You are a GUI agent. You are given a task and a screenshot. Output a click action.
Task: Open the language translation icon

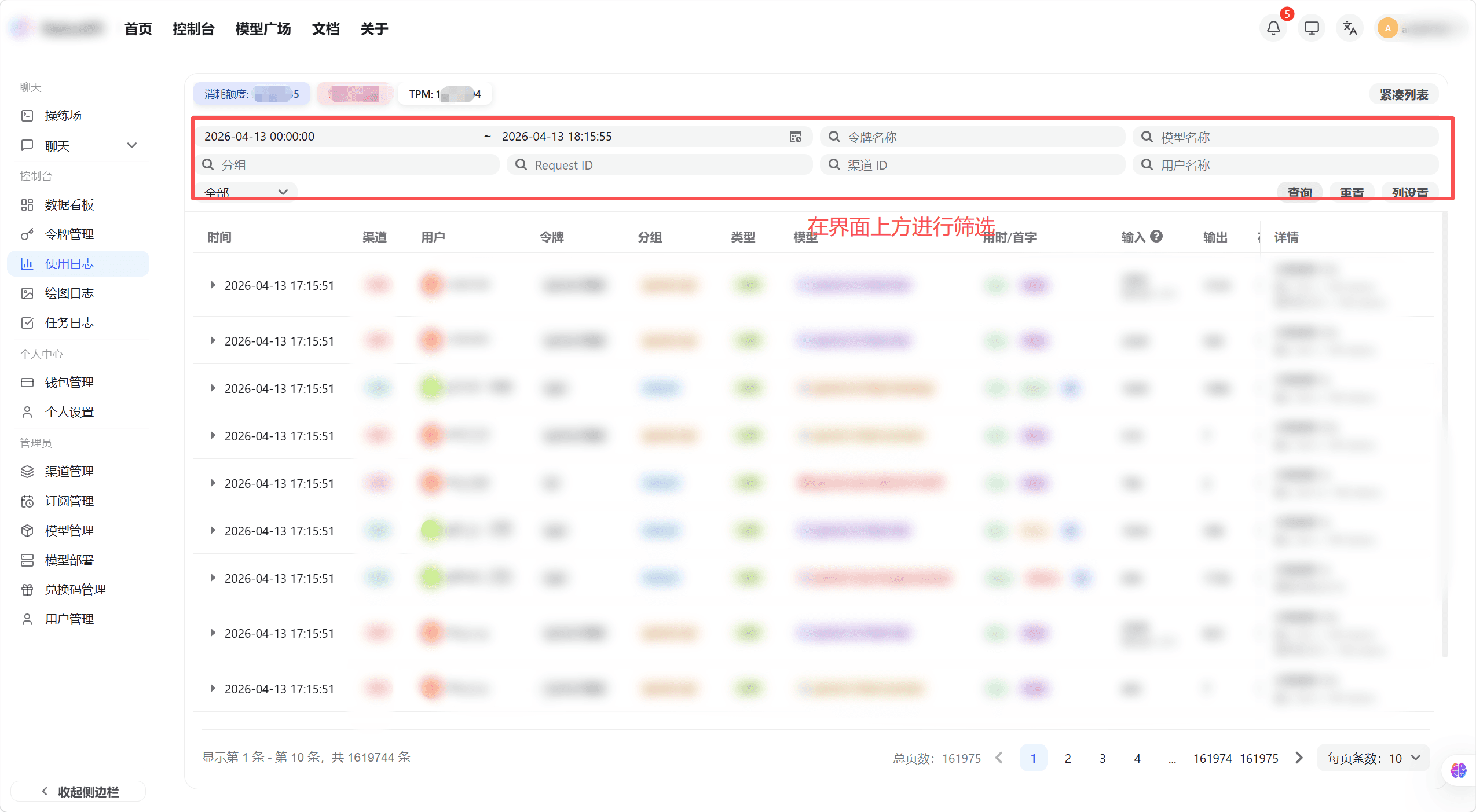click(1350, 28)
